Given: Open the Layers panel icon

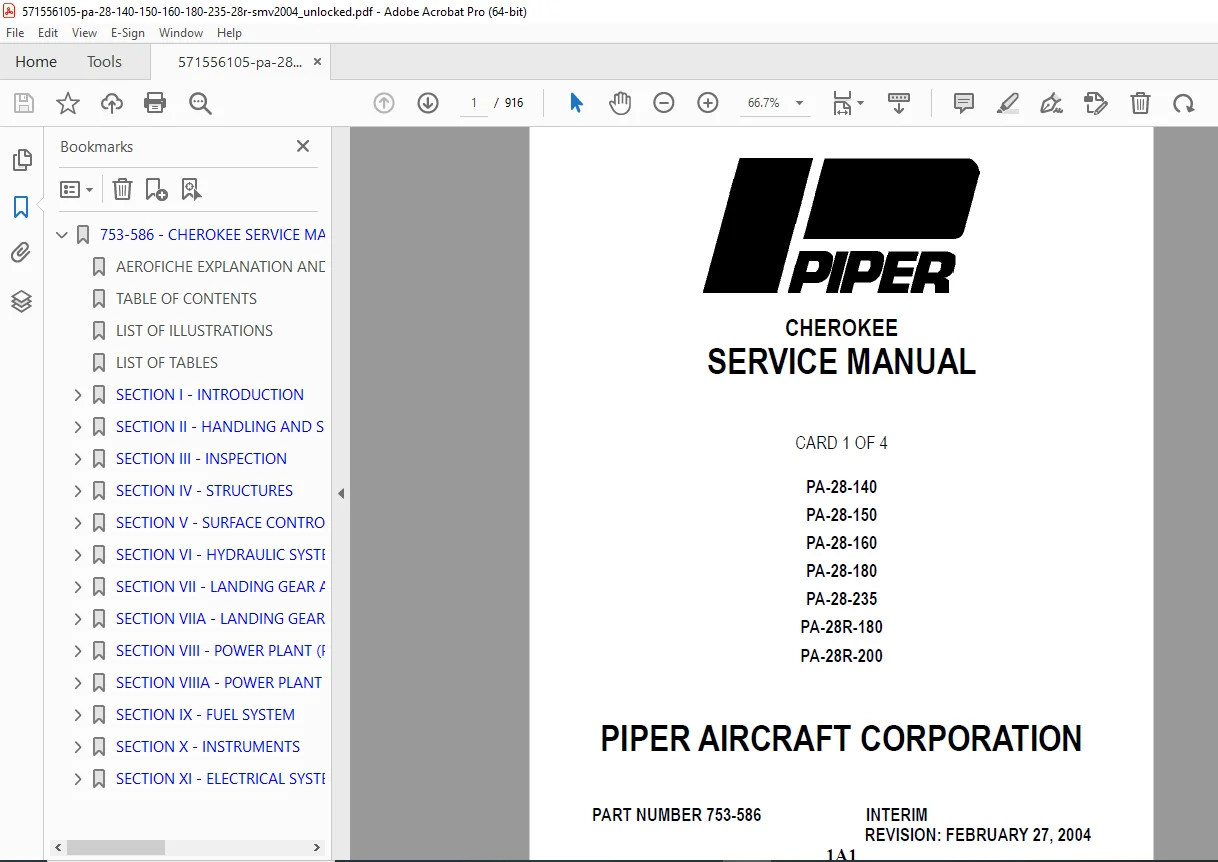Looking at the screenshot, I should (21, 301).
